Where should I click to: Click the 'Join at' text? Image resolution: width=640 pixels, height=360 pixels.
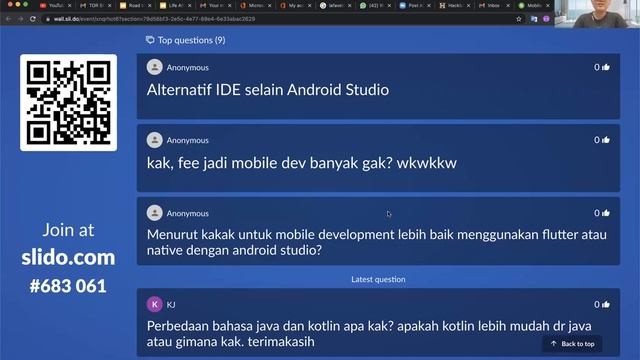point(68,230)
